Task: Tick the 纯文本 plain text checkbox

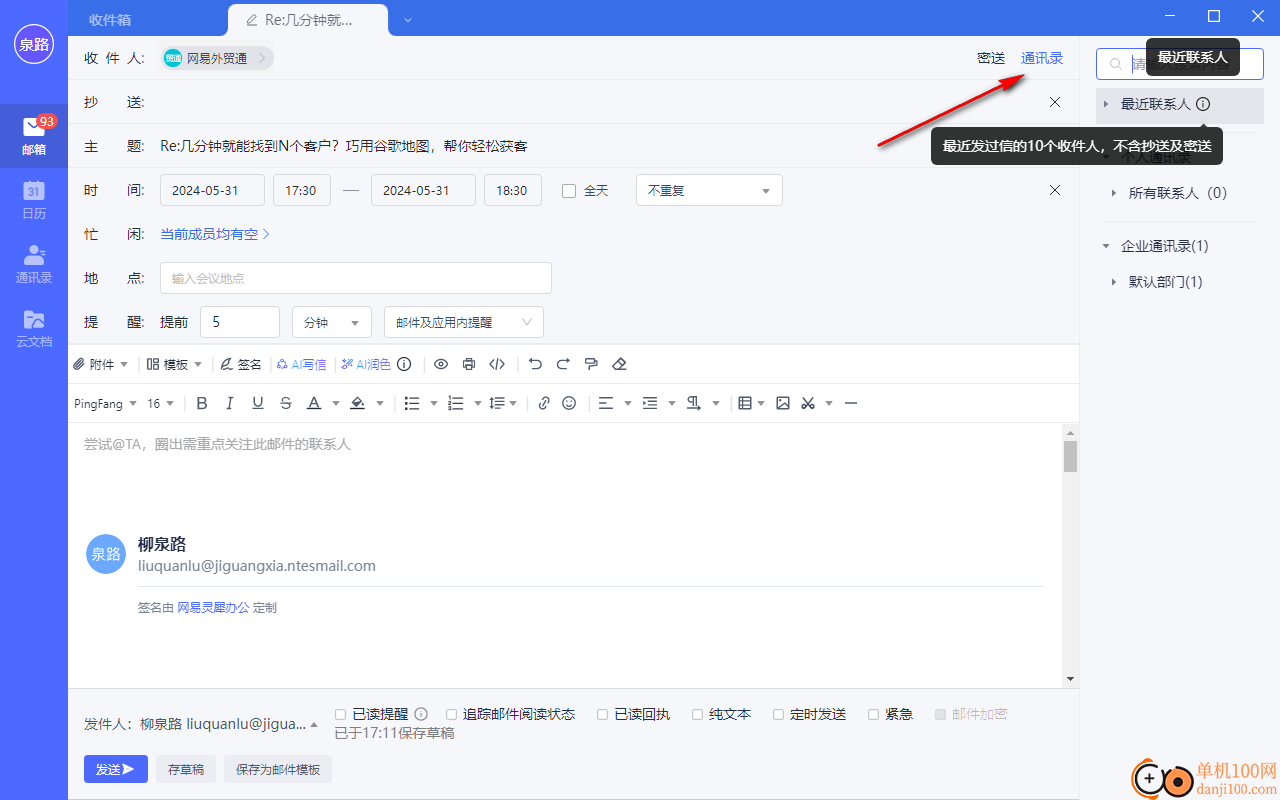Action: coord(697,714)
